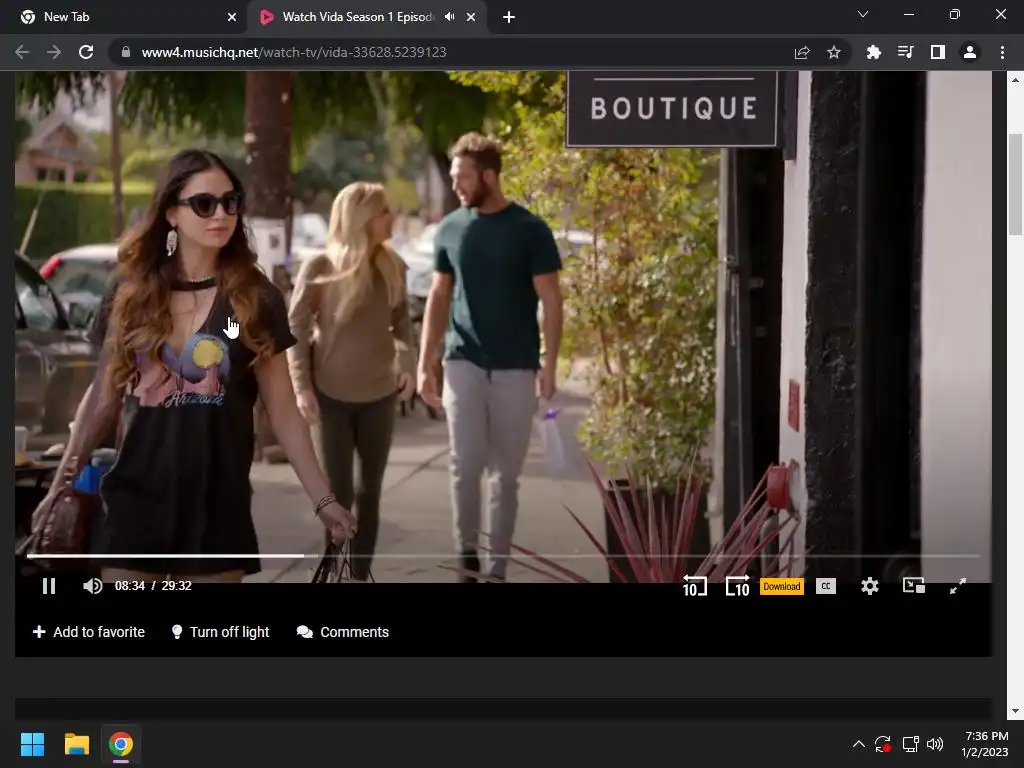Open Windows Start menu
Viewport: 1024px width, 768px height.
point(32,744)
